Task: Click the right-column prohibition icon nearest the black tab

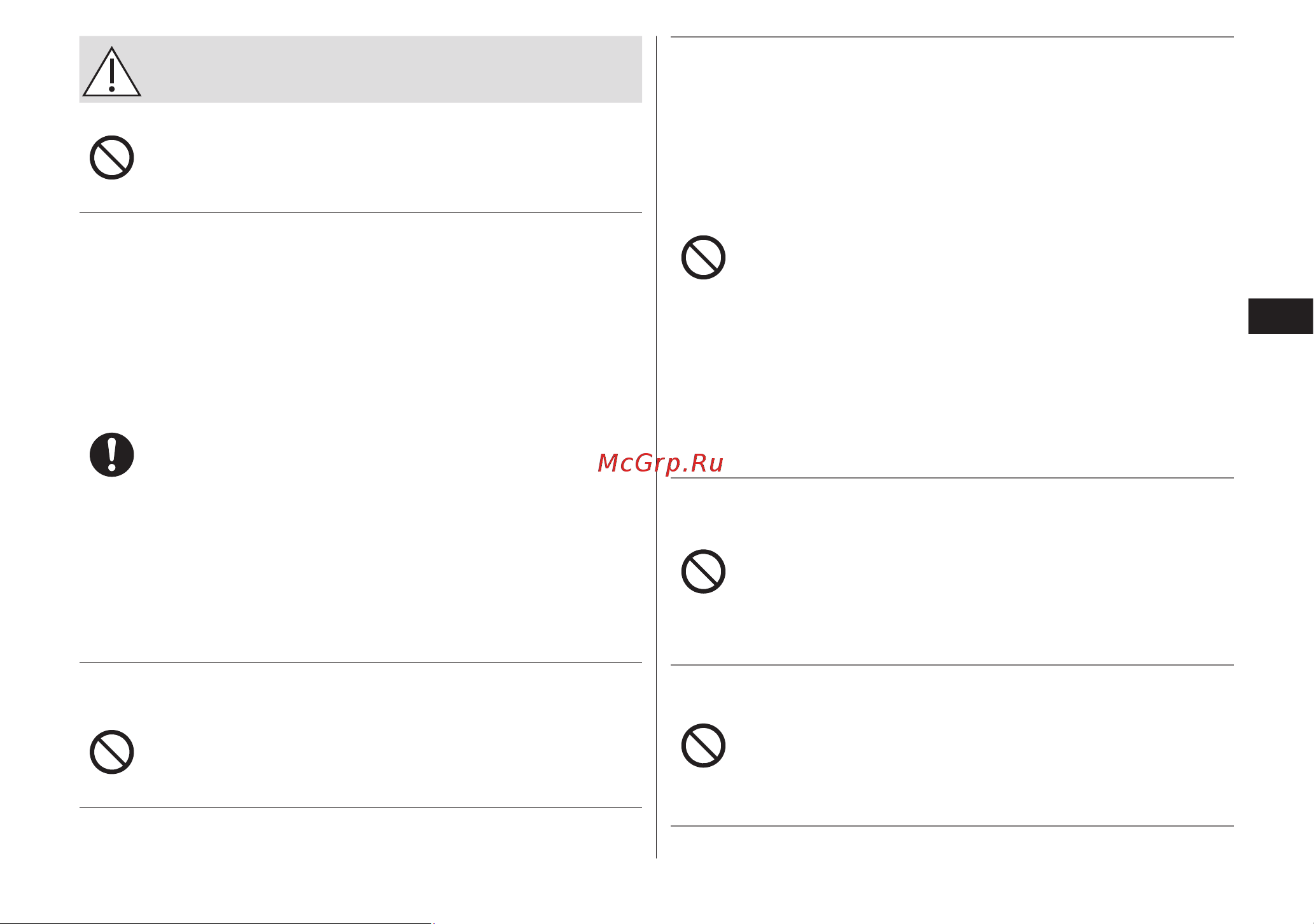Action: click(703, 258)
